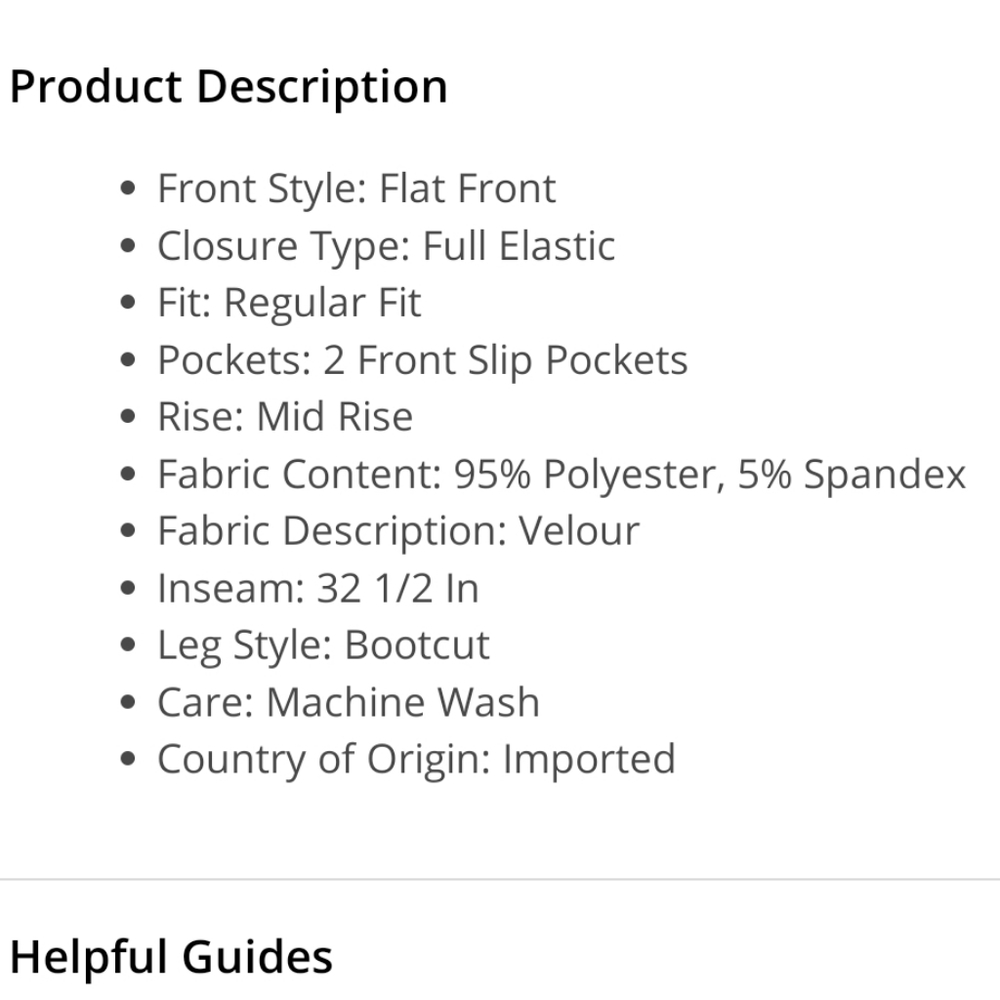Select the divider line above Helpful Guides
The height and width of the screenshot is (1000, 1000).
point(500,879)
